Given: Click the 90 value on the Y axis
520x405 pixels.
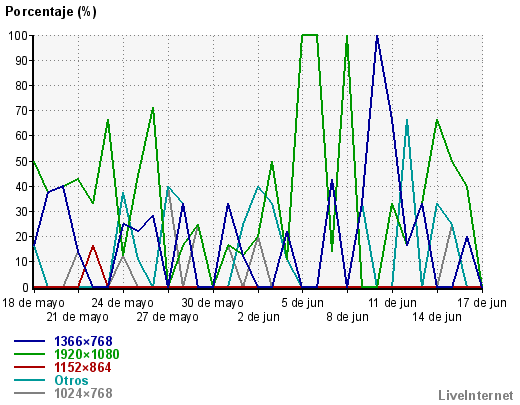Looking at the screenshot, I should 22,60.
